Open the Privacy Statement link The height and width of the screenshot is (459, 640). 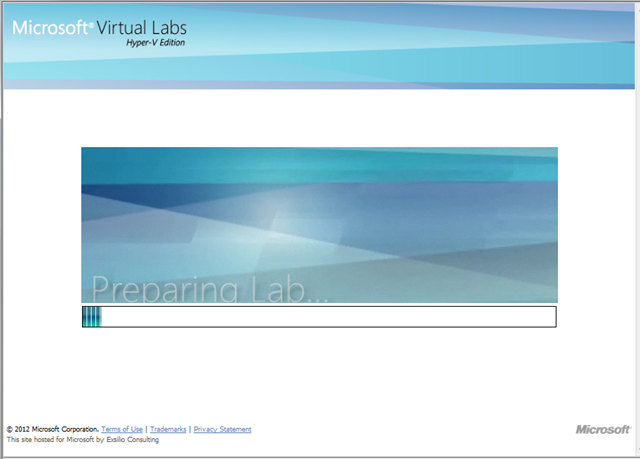[x=222, y=429]
